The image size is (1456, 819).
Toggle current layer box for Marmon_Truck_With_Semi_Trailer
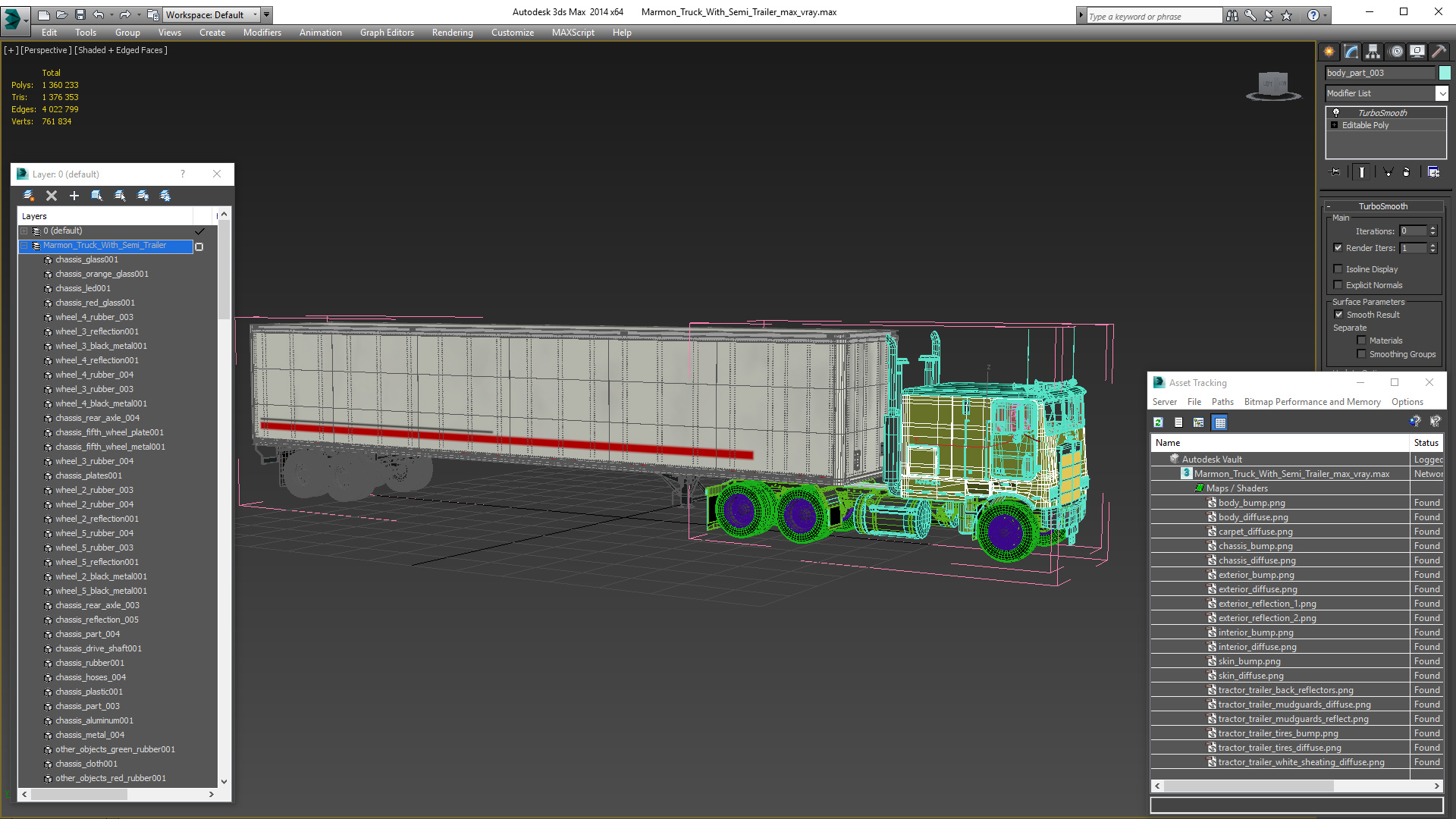click(199, 246)
